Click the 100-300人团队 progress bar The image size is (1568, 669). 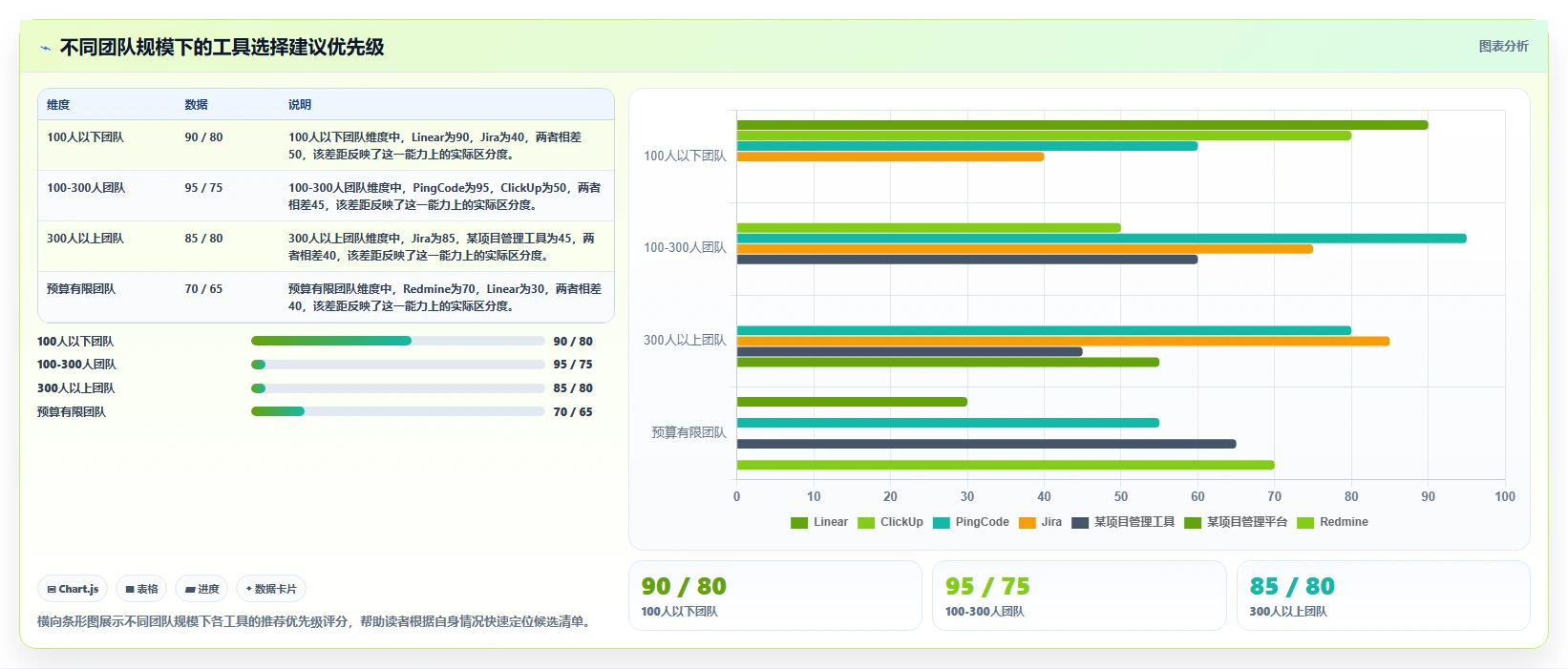click(397, 365)
